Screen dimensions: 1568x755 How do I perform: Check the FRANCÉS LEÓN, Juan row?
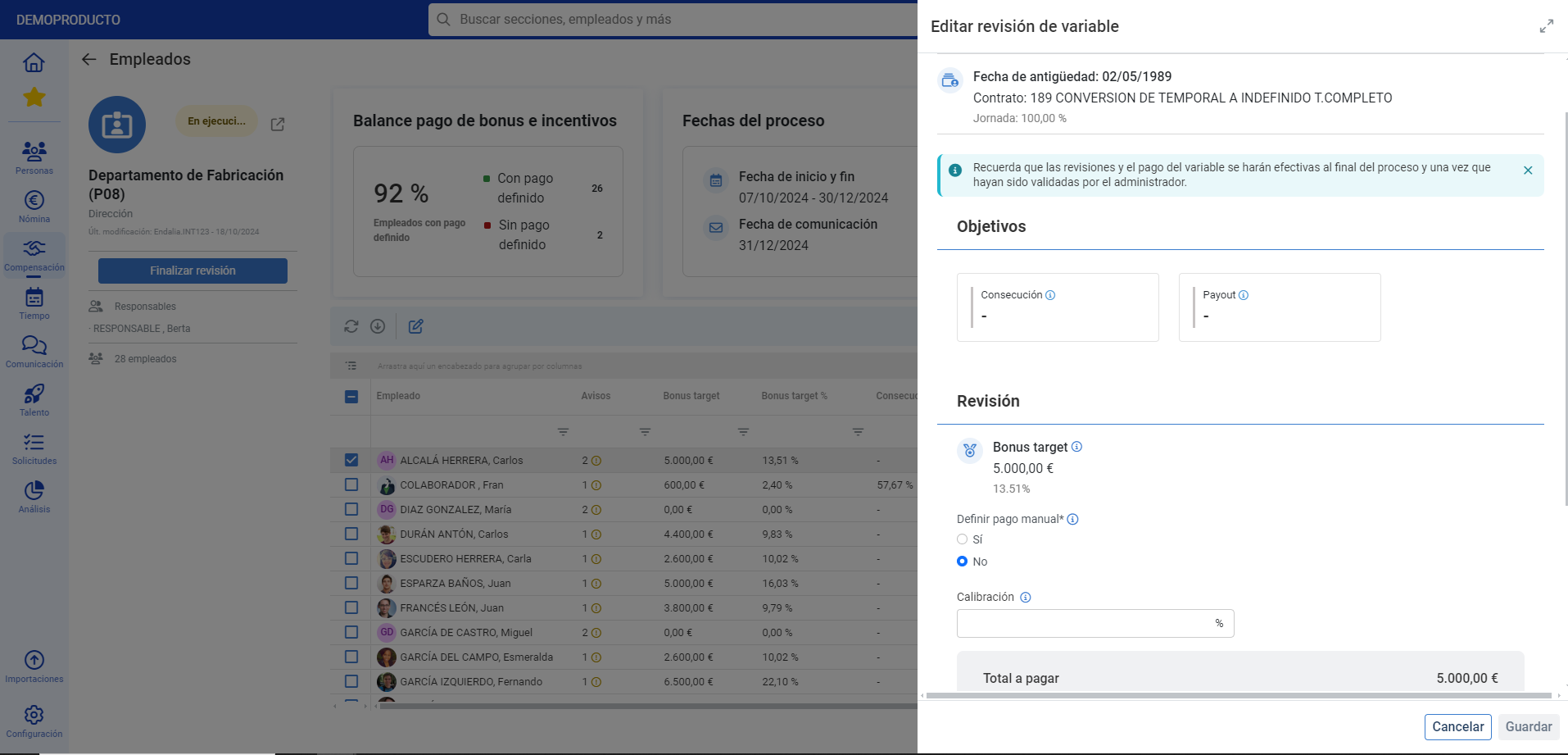tap(351, 607)
